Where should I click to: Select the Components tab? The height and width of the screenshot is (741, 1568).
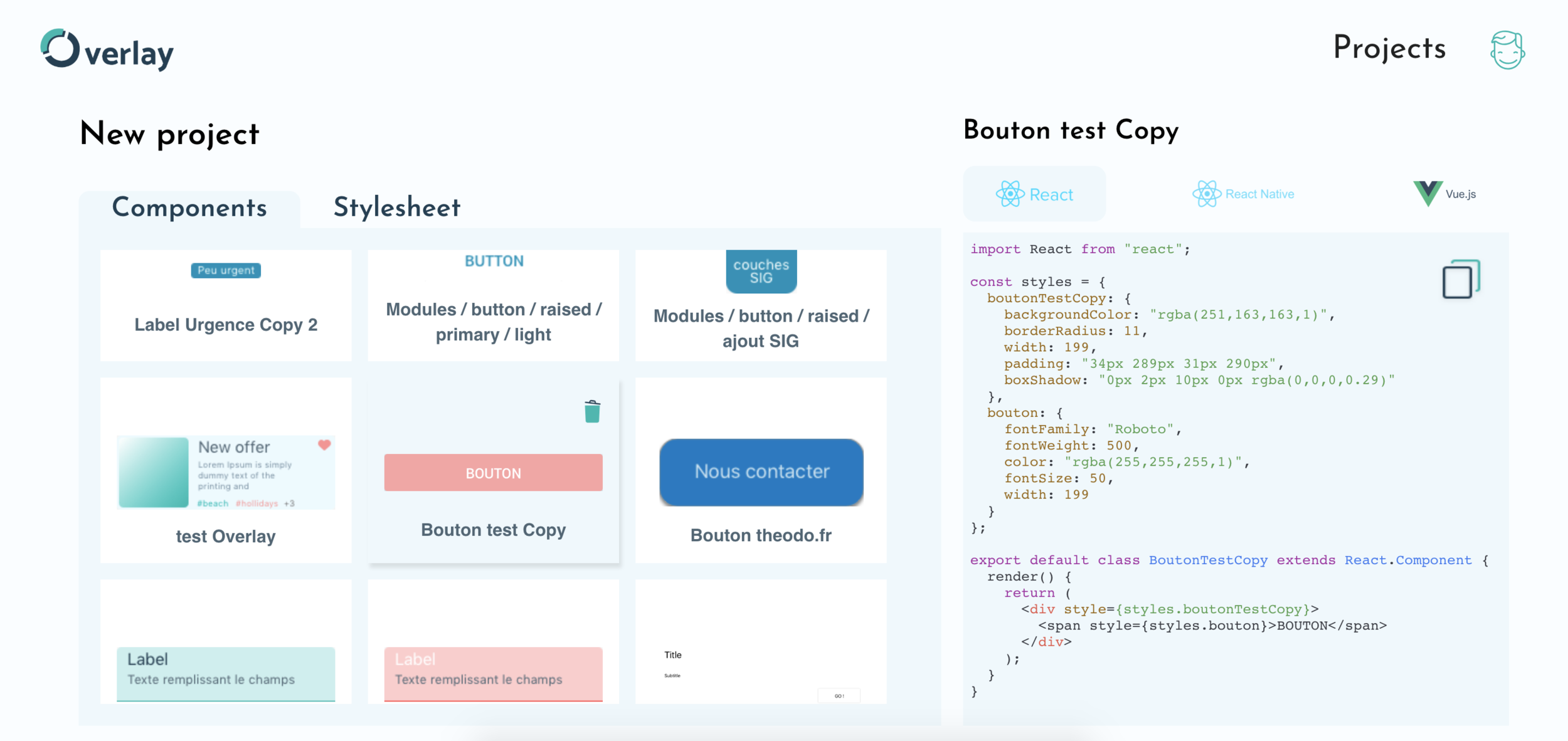tap(189, 208)
